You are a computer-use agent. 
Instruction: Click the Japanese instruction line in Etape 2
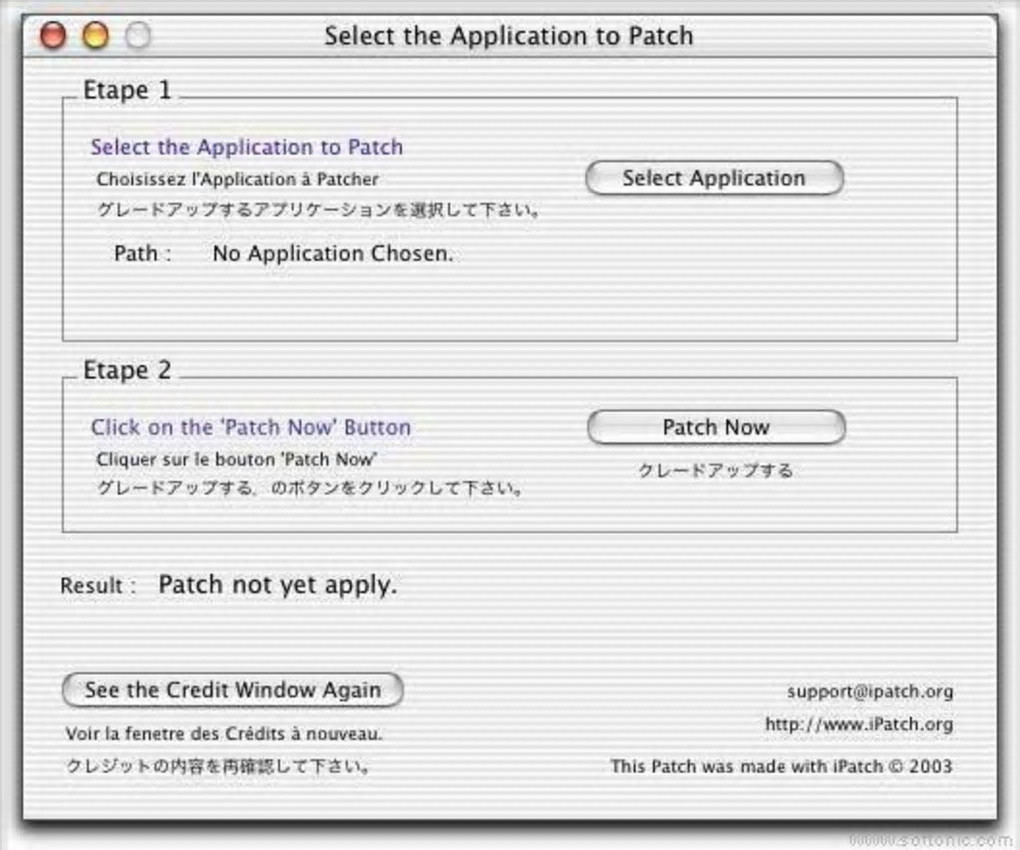(310, 488)
